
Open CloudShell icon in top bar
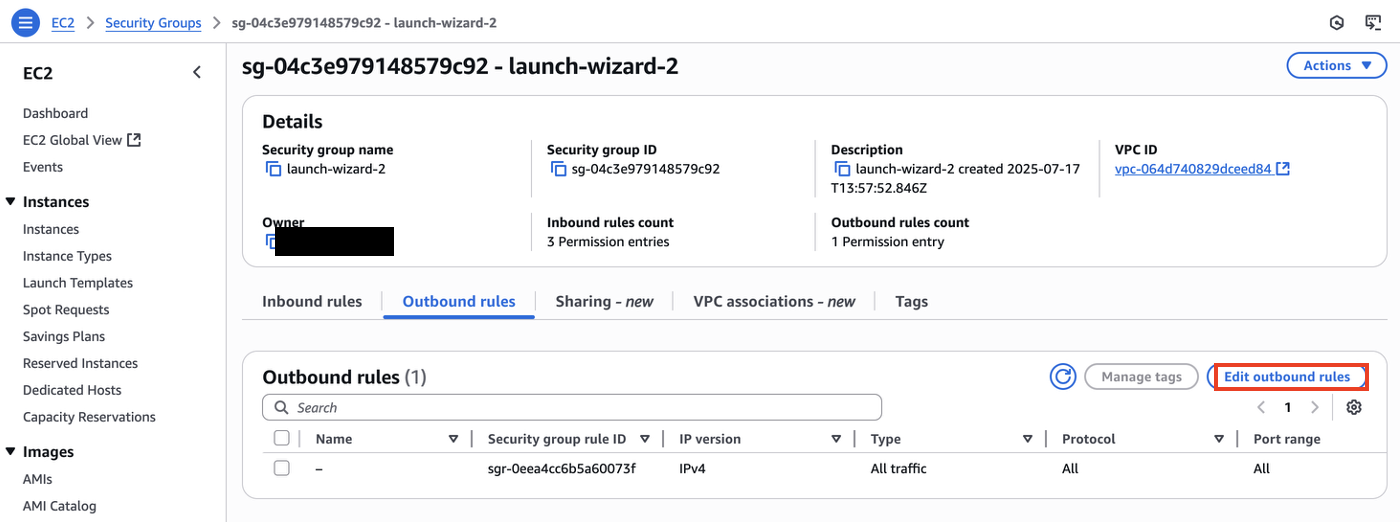pos(1373,23)
